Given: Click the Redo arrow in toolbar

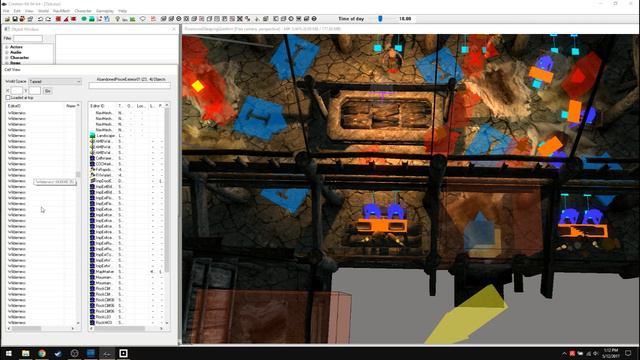Looking at the screenshot, I should [48, 19].
